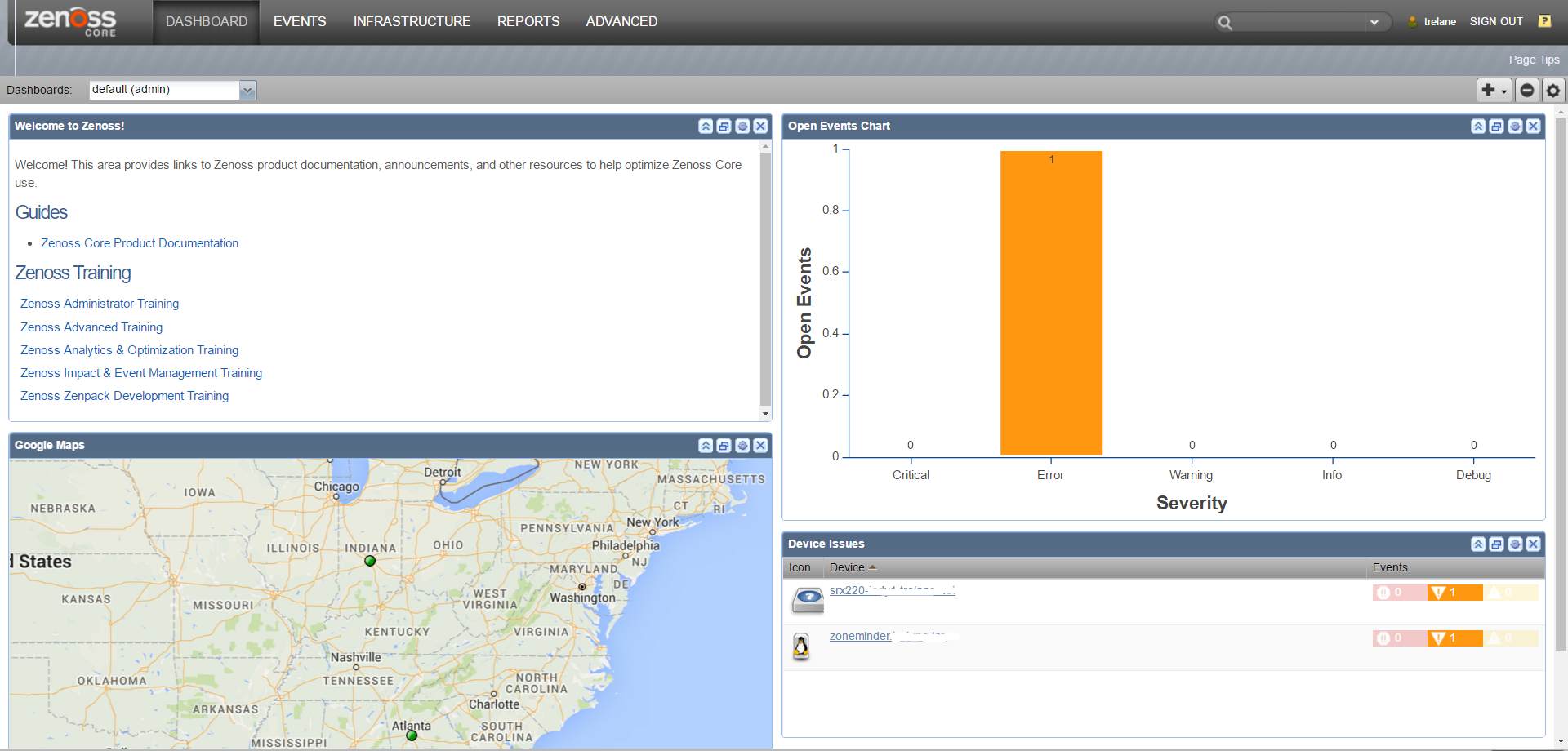Image resolution: width=1568 pixels, height=751 pixels.
Task: Click the SIGN OUT link
Action: (1496, 21)
